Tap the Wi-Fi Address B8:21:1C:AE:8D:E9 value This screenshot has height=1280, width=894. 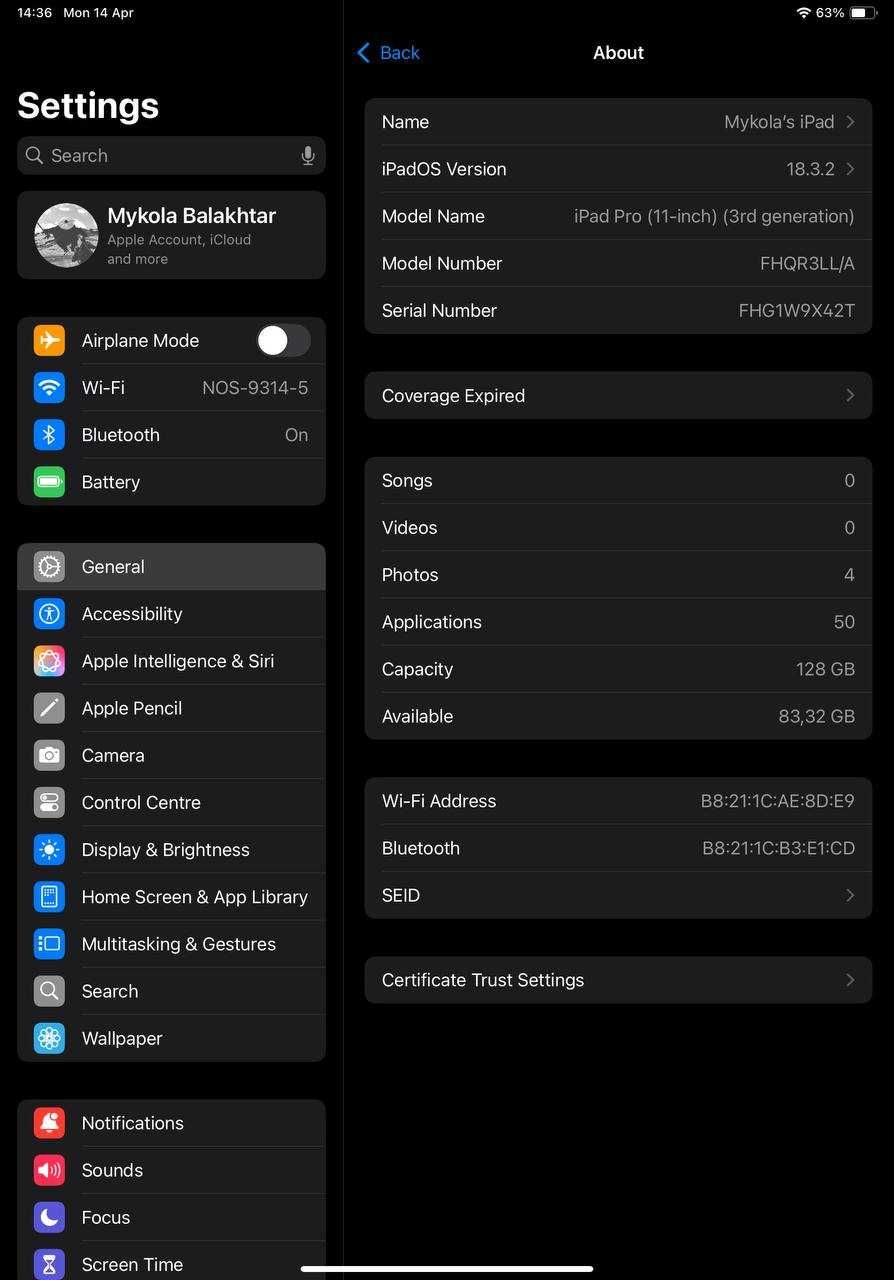pos(777,801)
